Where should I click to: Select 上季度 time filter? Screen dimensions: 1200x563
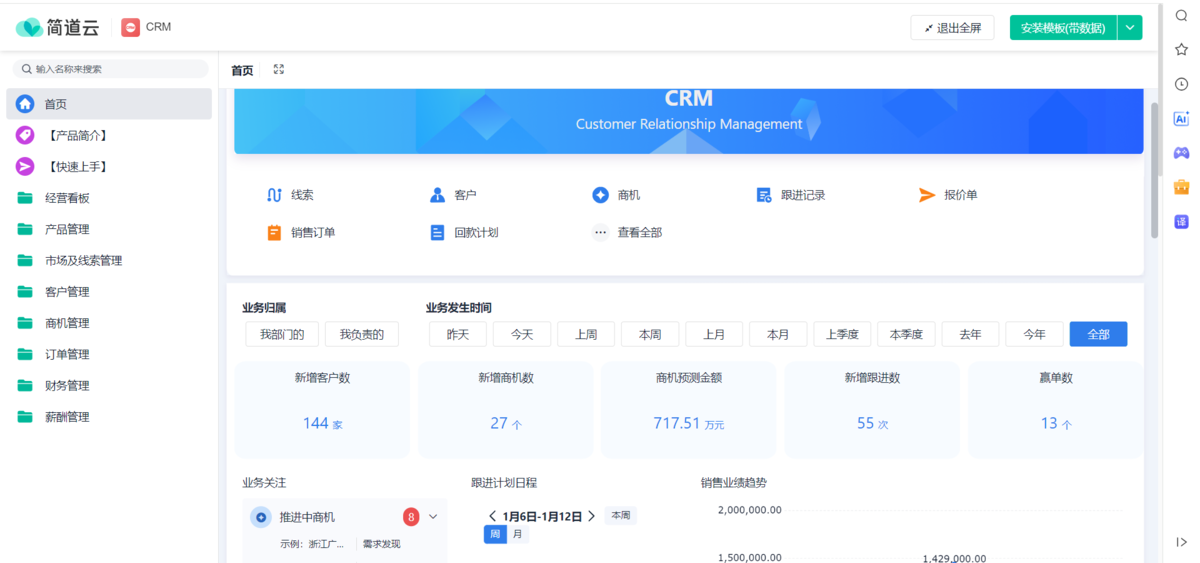(842, 334)
